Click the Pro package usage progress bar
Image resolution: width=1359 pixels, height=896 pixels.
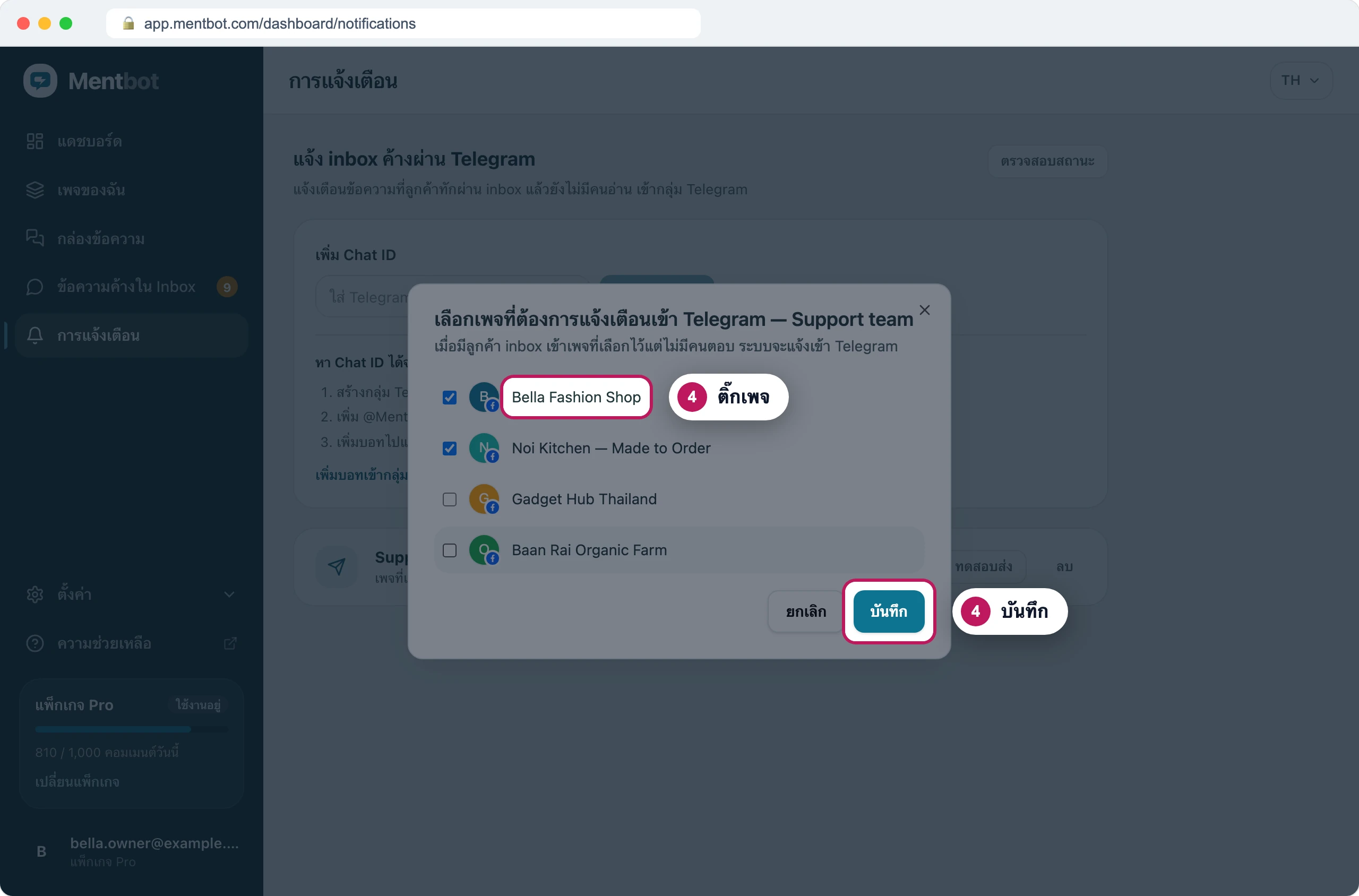click(x=132, y=729)
